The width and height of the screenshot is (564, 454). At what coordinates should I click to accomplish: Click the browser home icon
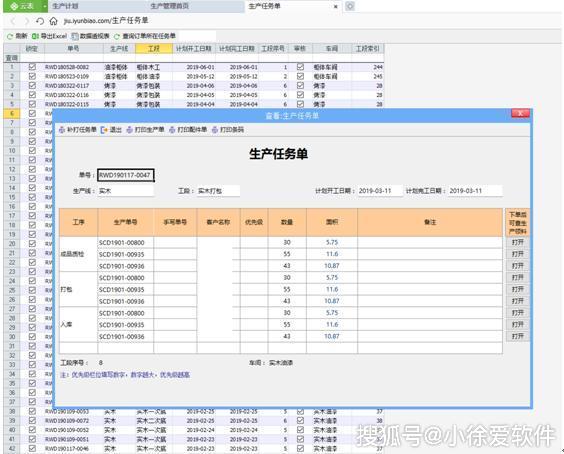[x=53, y=21]
